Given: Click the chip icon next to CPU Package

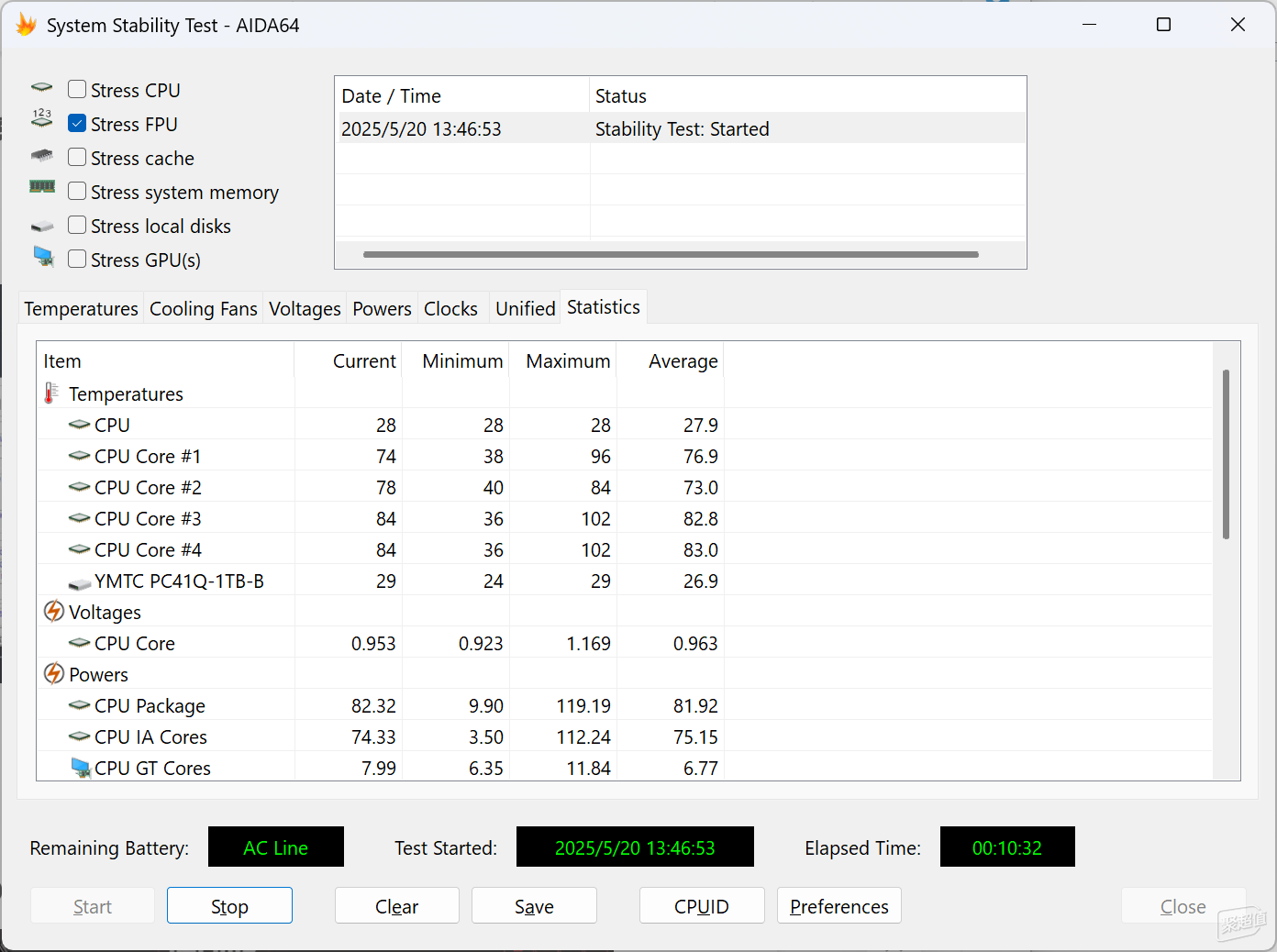Looking at the screenshot, I should (80, 705).
